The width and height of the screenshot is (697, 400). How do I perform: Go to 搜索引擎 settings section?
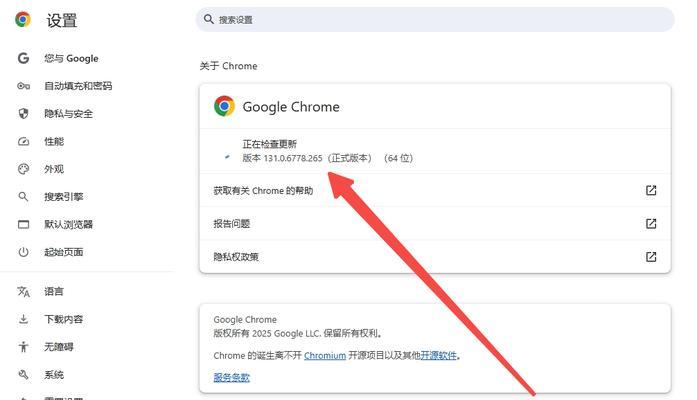(x=64, y=196)
